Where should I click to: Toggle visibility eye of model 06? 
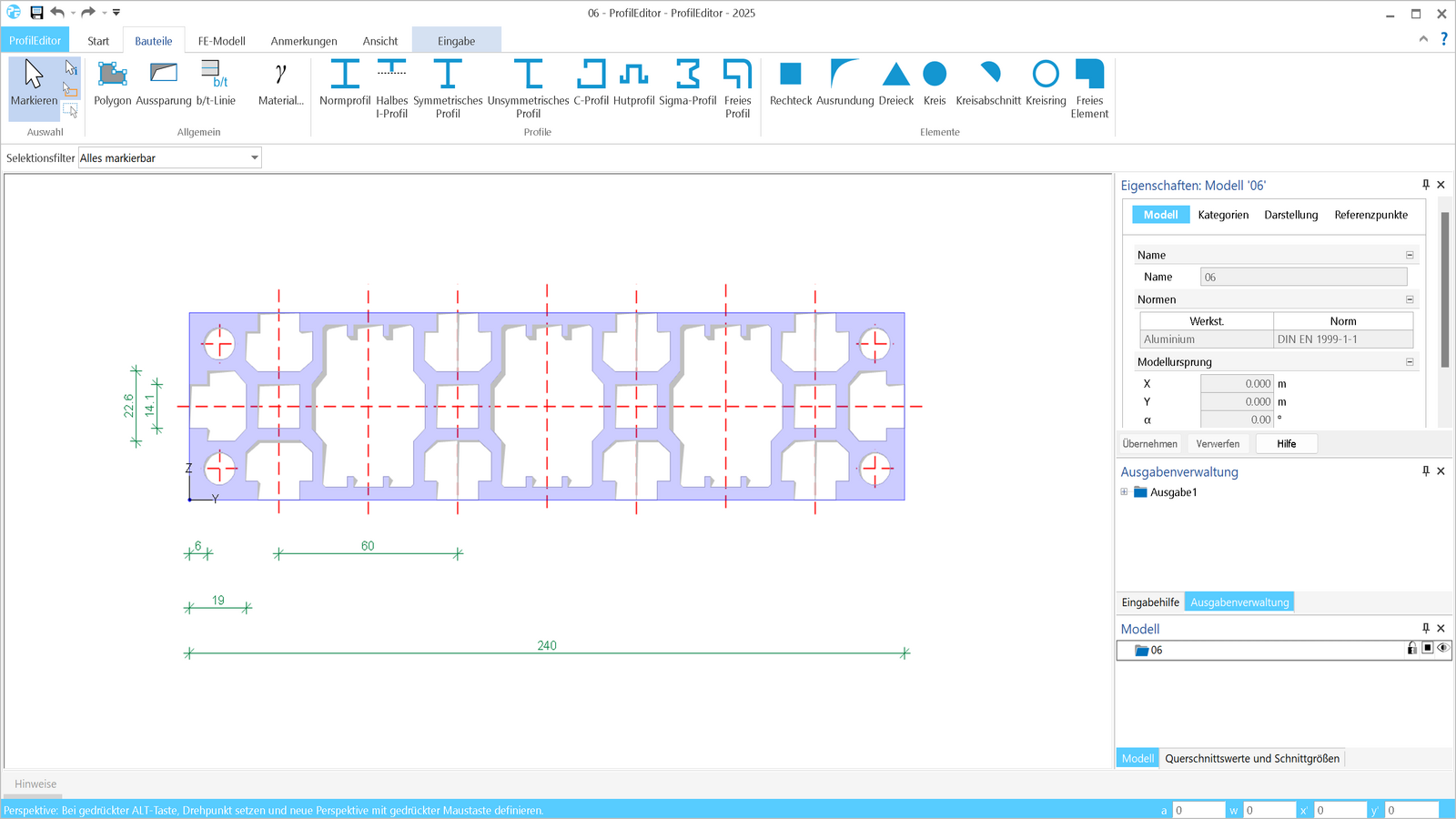(1442, 648)
